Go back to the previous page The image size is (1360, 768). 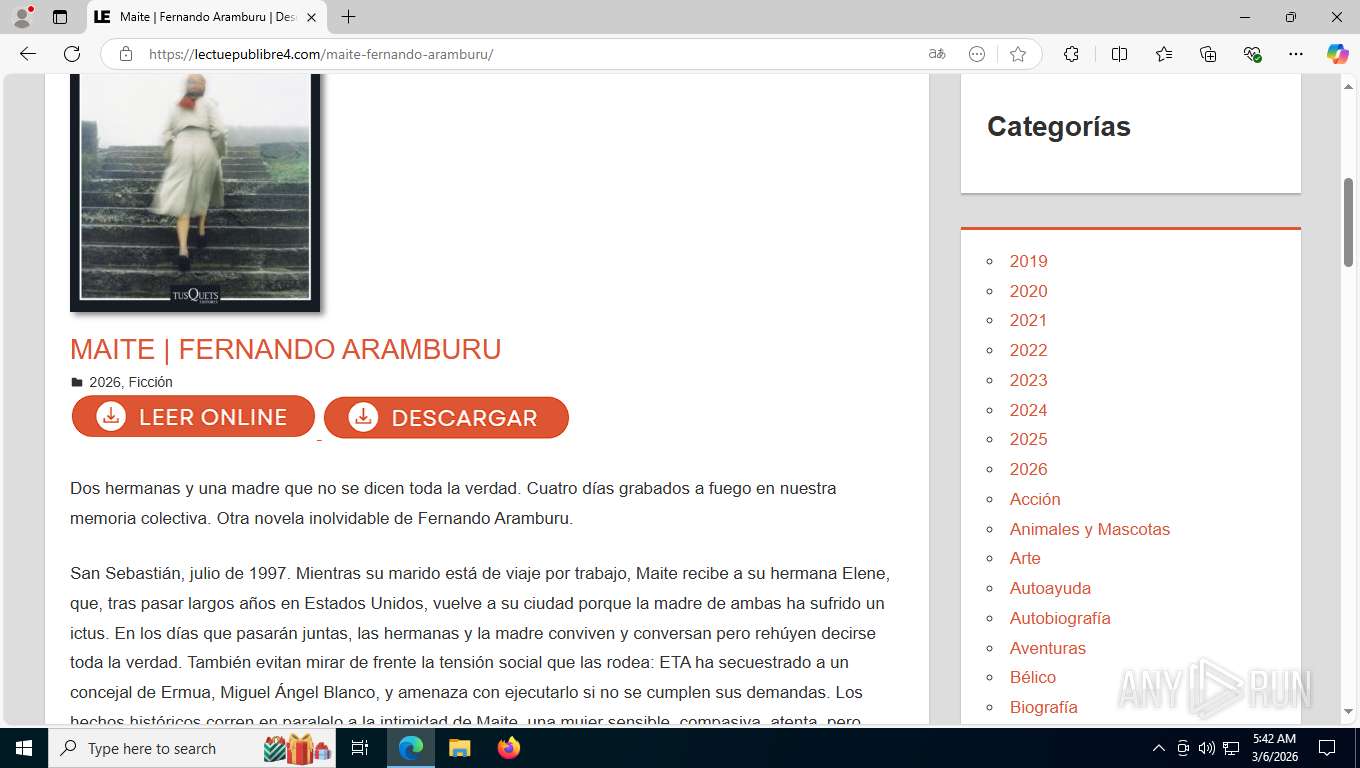coord(28,54)
